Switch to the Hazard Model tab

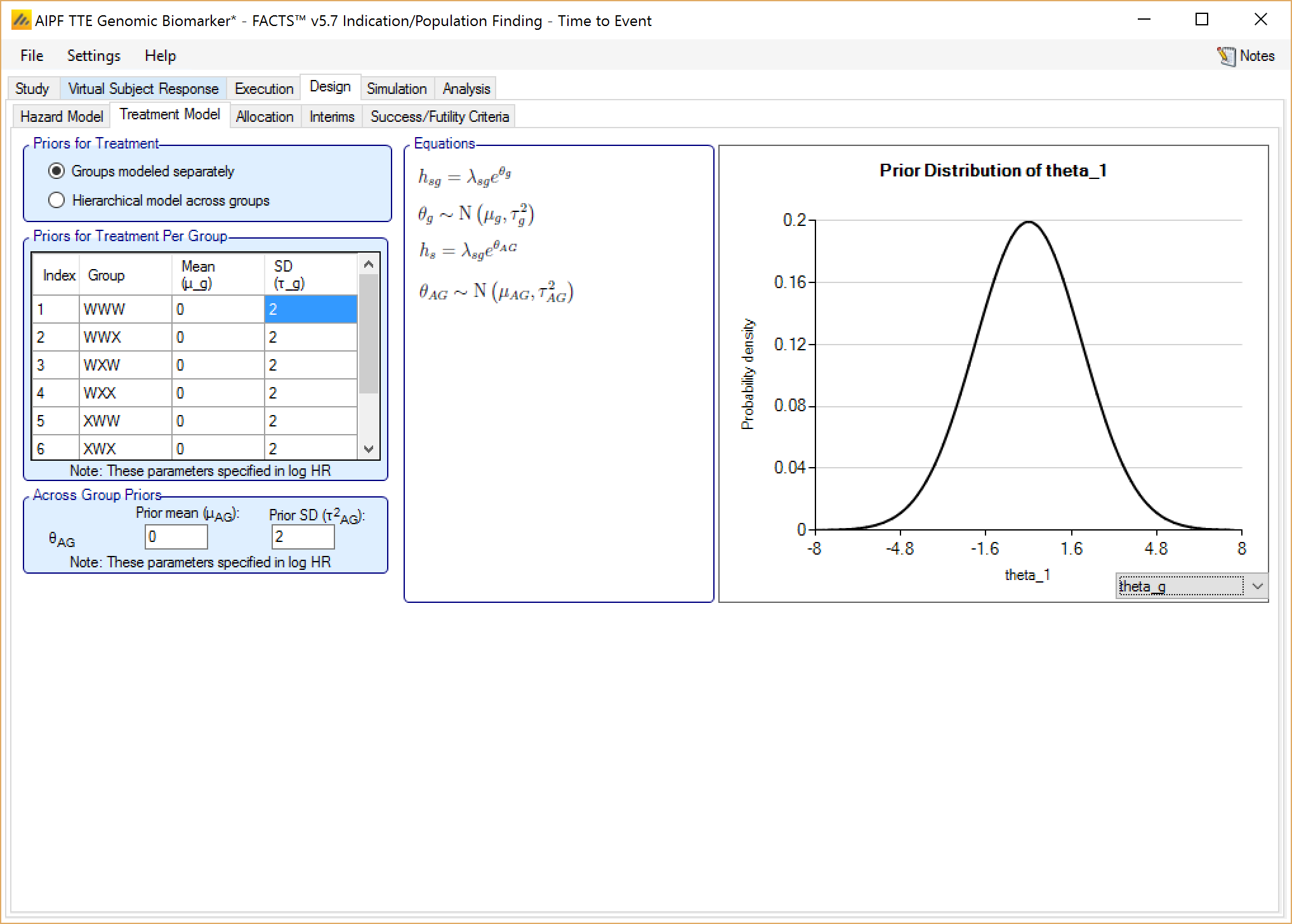[x=62, y=117]
